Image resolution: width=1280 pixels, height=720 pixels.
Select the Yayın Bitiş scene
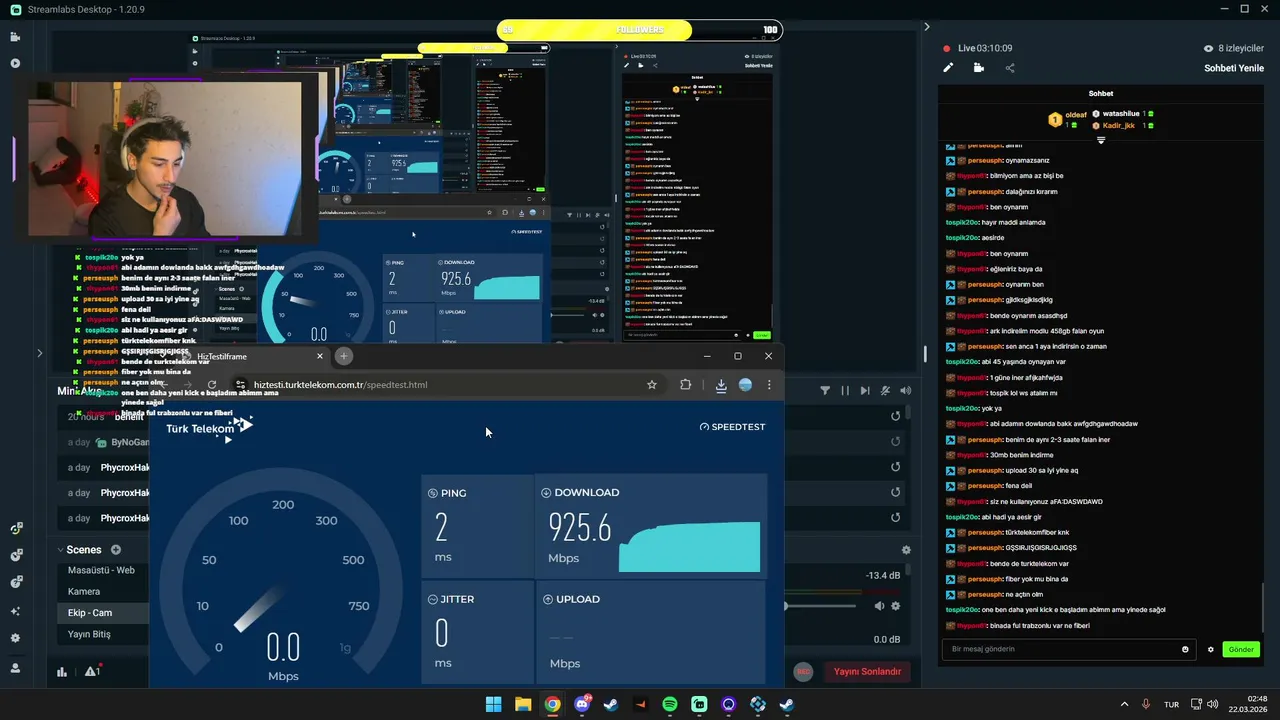103,634
